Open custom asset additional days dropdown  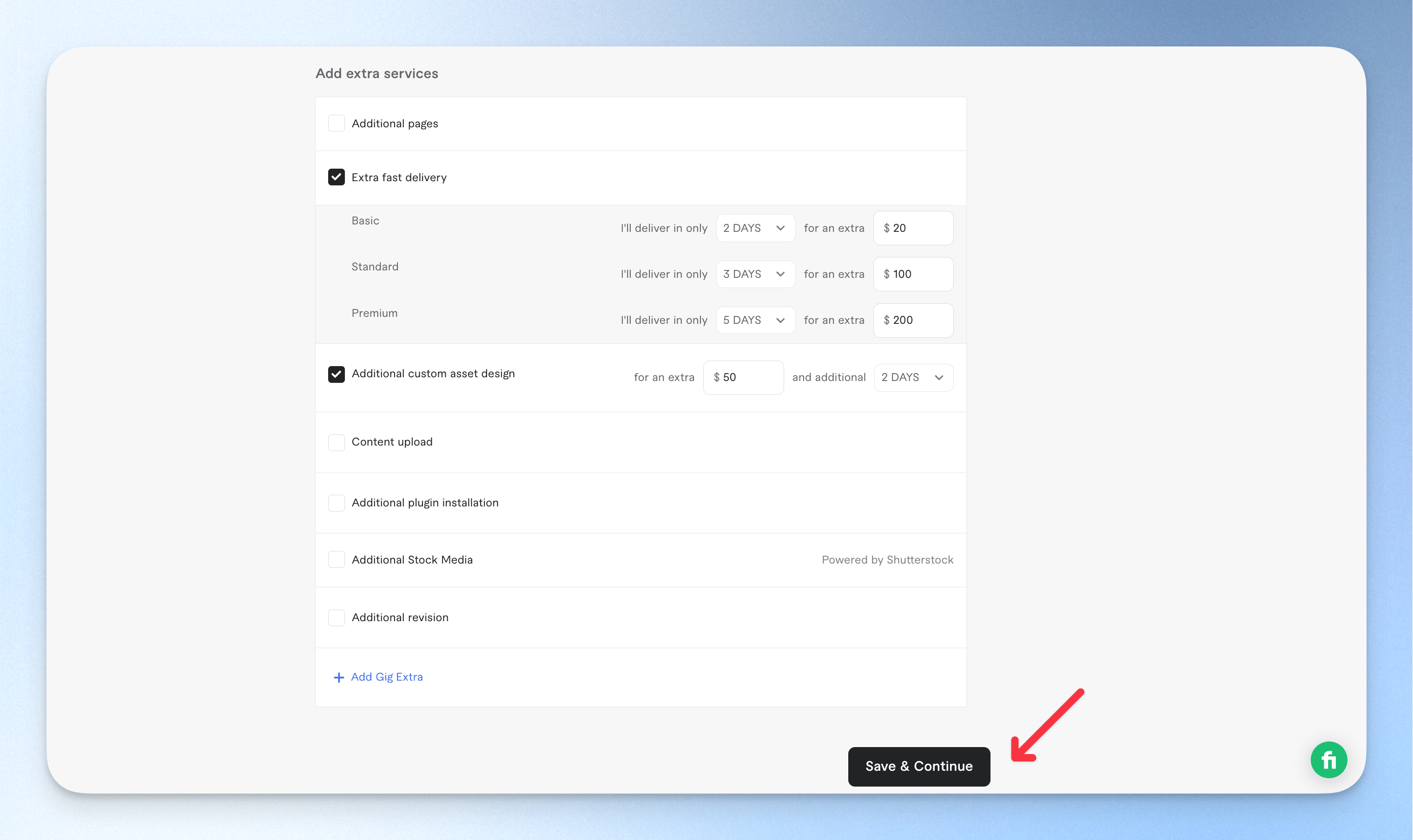point(913,378)
